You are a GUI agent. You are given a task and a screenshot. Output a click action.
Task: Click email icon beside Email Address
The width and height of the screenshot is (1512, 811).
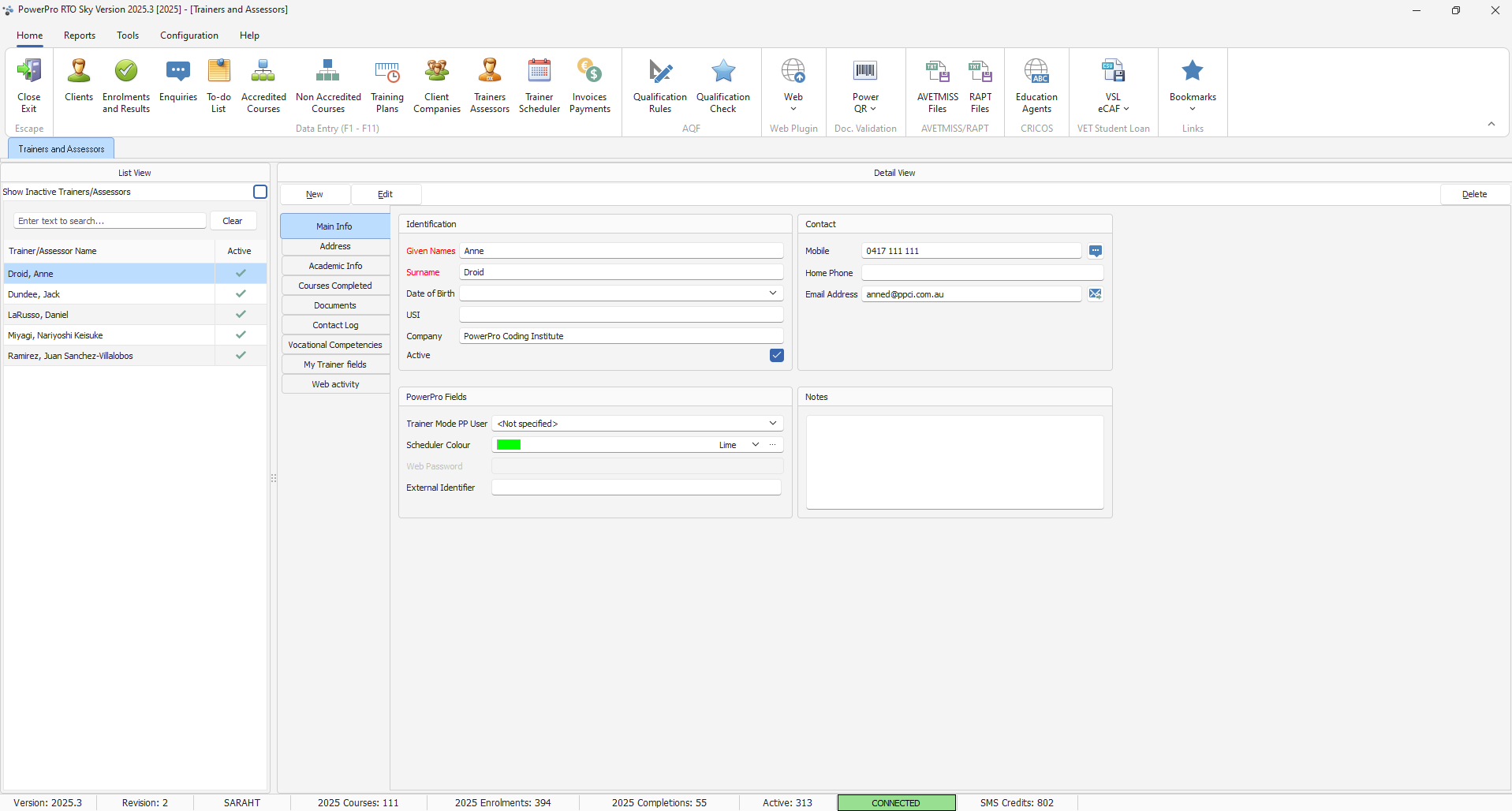click(x=1096, y=294)
